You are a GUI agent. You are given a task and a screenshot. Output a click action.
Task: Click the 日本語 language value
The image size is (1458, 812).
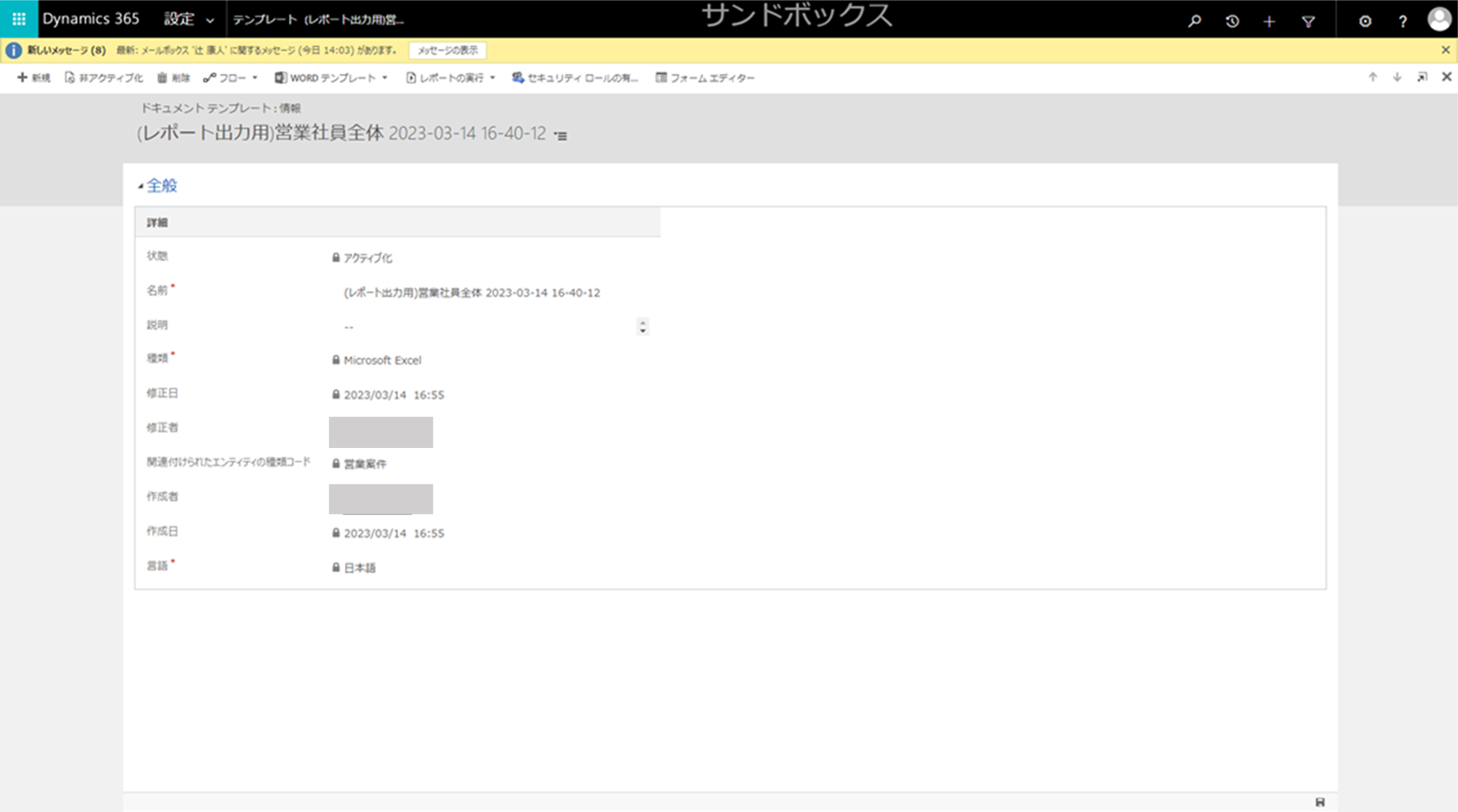(360, 568)
